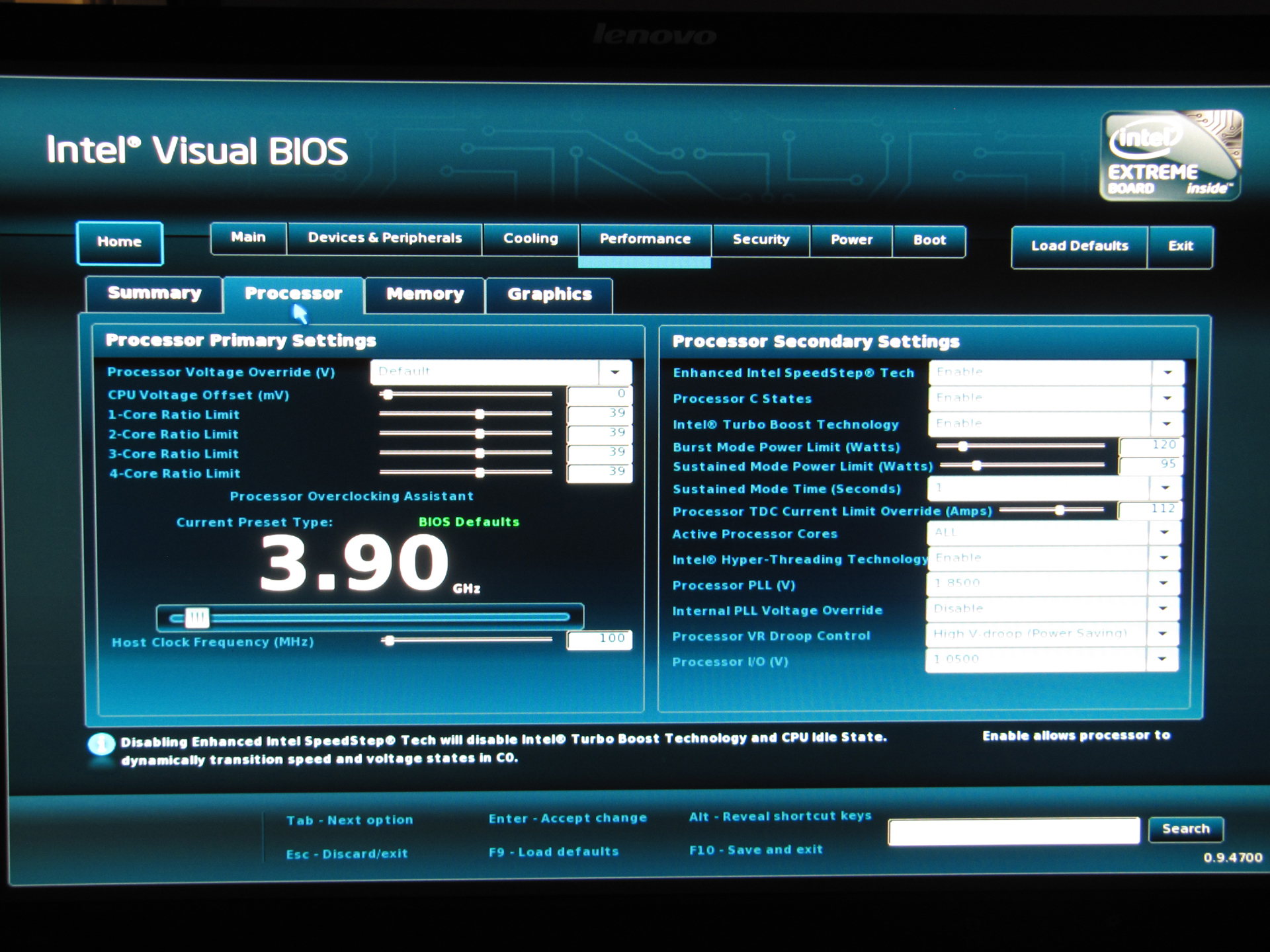The width and height of the screenshot is (1270, 952).
Task: Click the Burst Mode Power Limit value box
Action: pos(1150,446)
